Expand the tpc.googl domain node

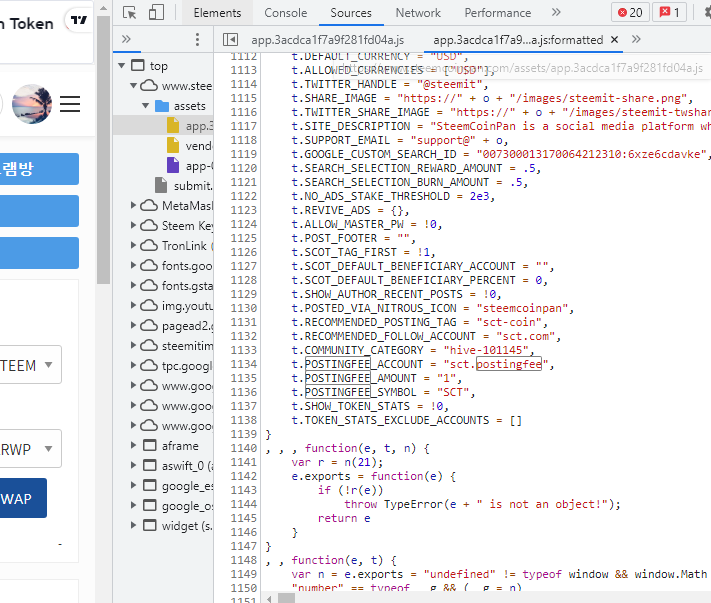133,365
